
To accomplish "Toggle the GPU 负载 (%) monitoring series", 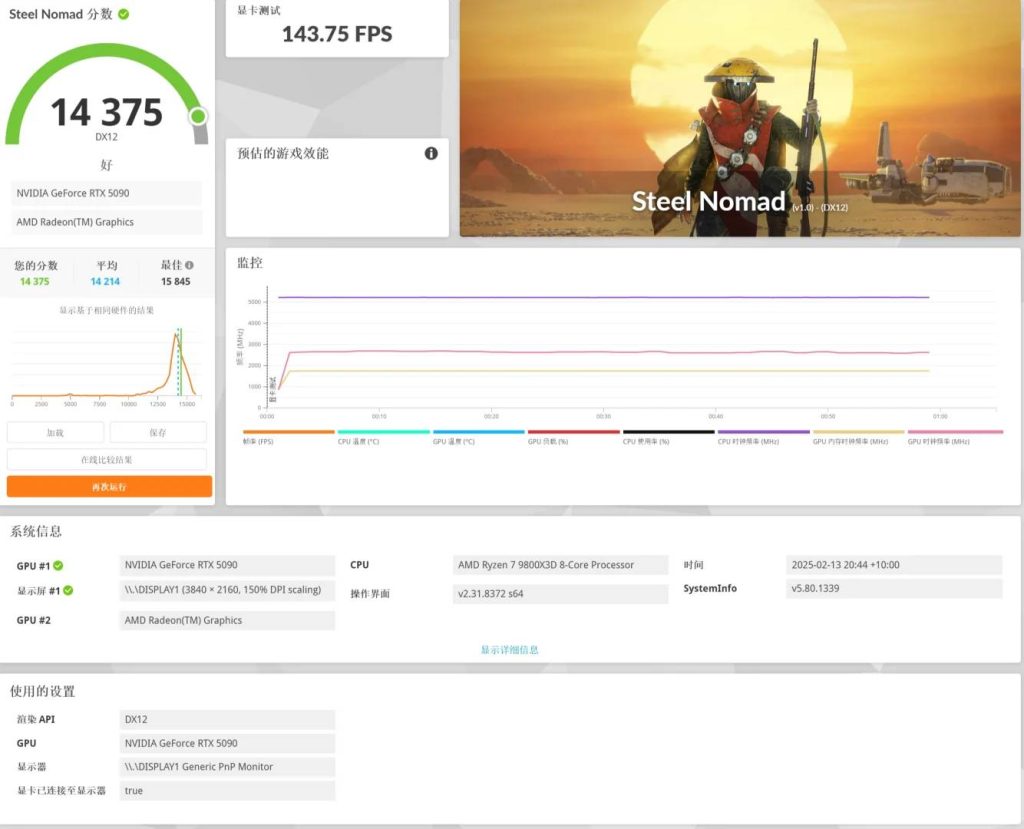I will coord(574,430).
